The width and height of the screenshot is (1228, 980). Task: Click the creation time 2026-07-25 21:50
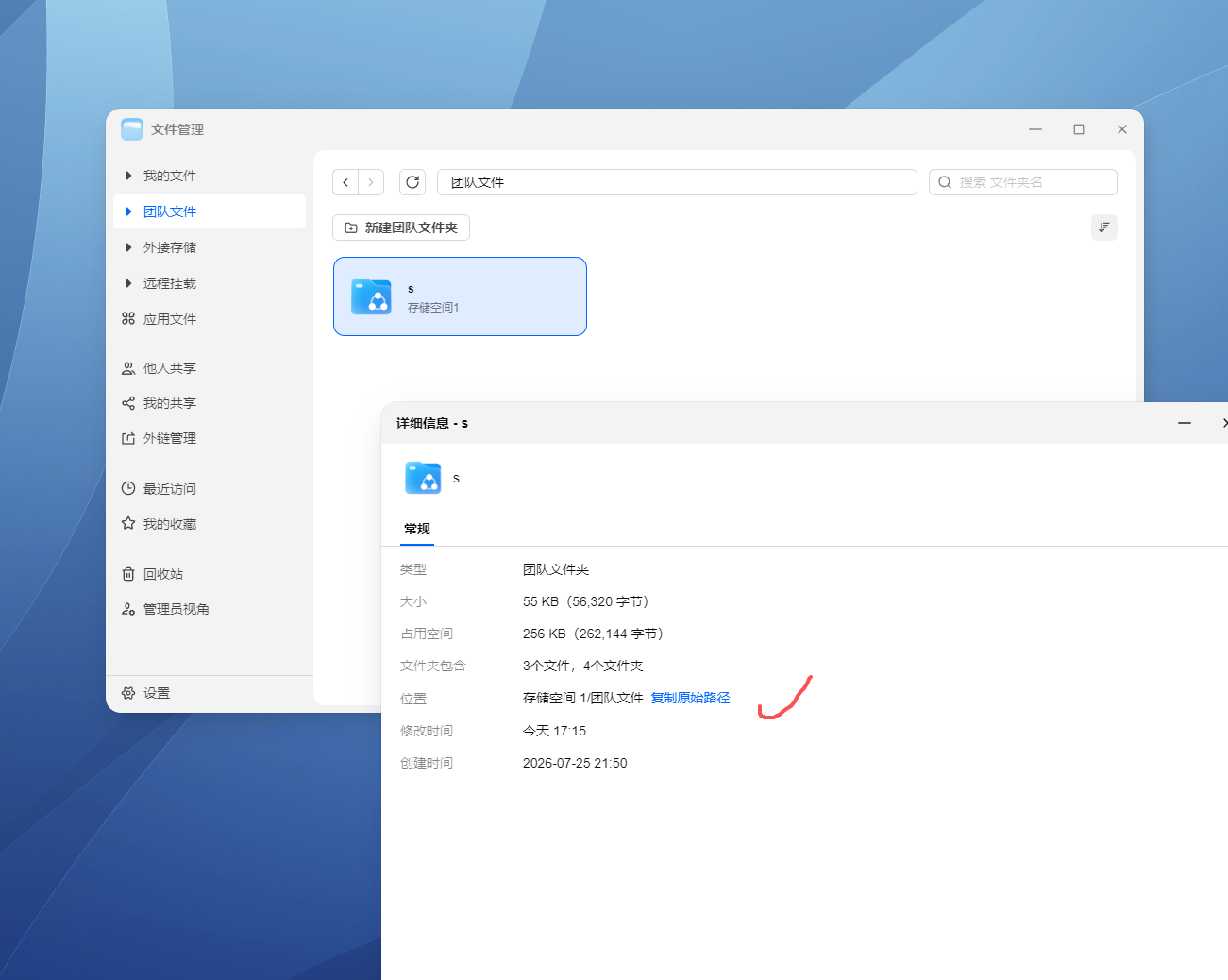tap(575, 763)
